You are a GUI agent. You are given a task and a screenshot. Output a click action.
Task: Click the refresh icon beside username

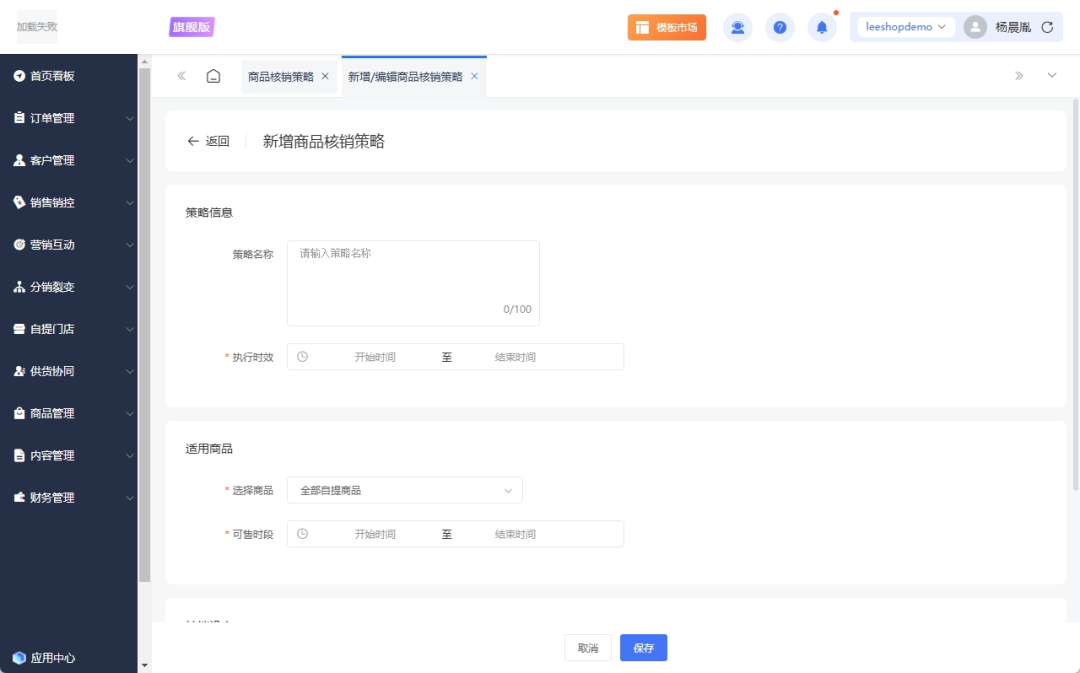(x=1047, y=27)
